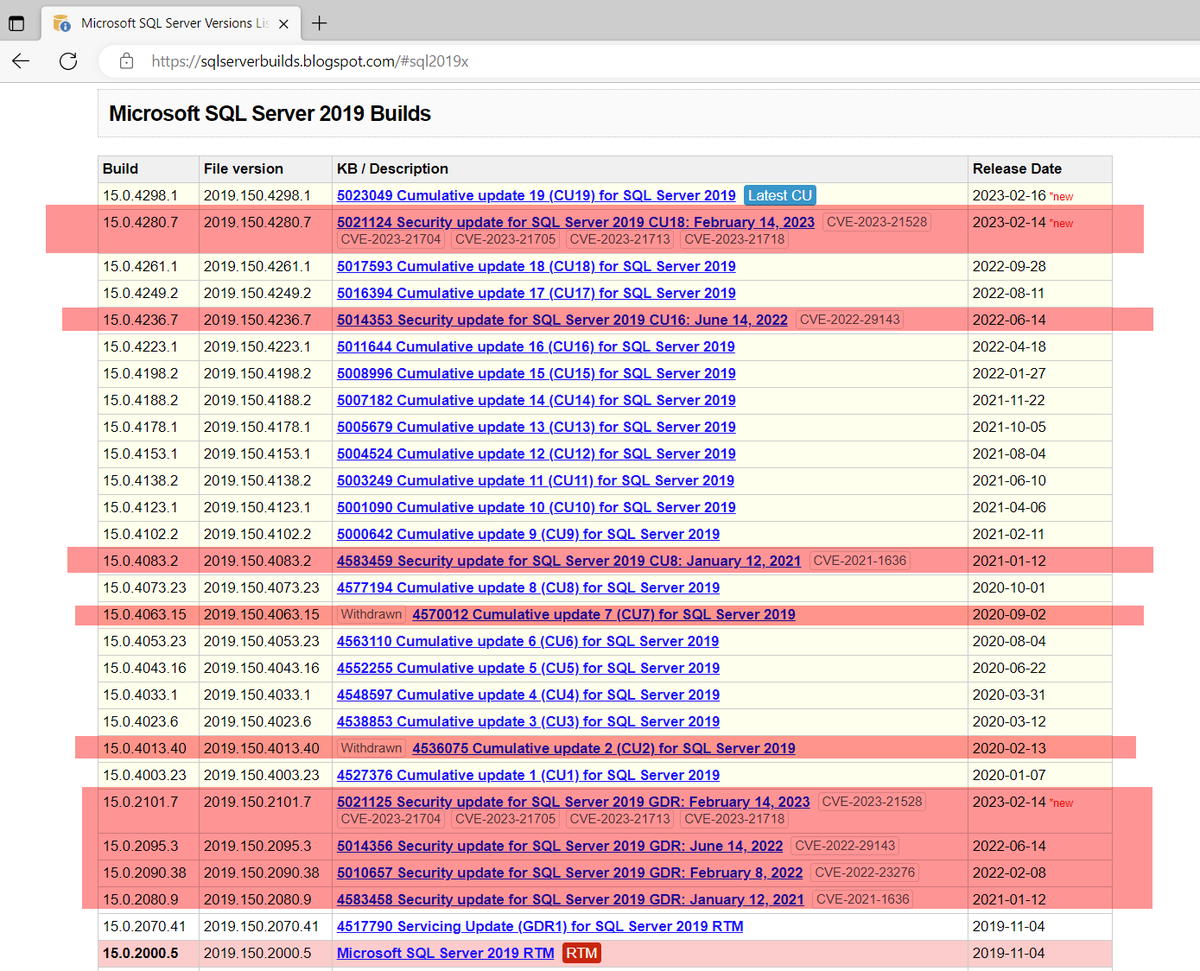This screenshot has width=1200, height=971.
Task: Open 4583458 Security update GDR January 2021 link
Action: pyautogui.click(x=570, y=899)
